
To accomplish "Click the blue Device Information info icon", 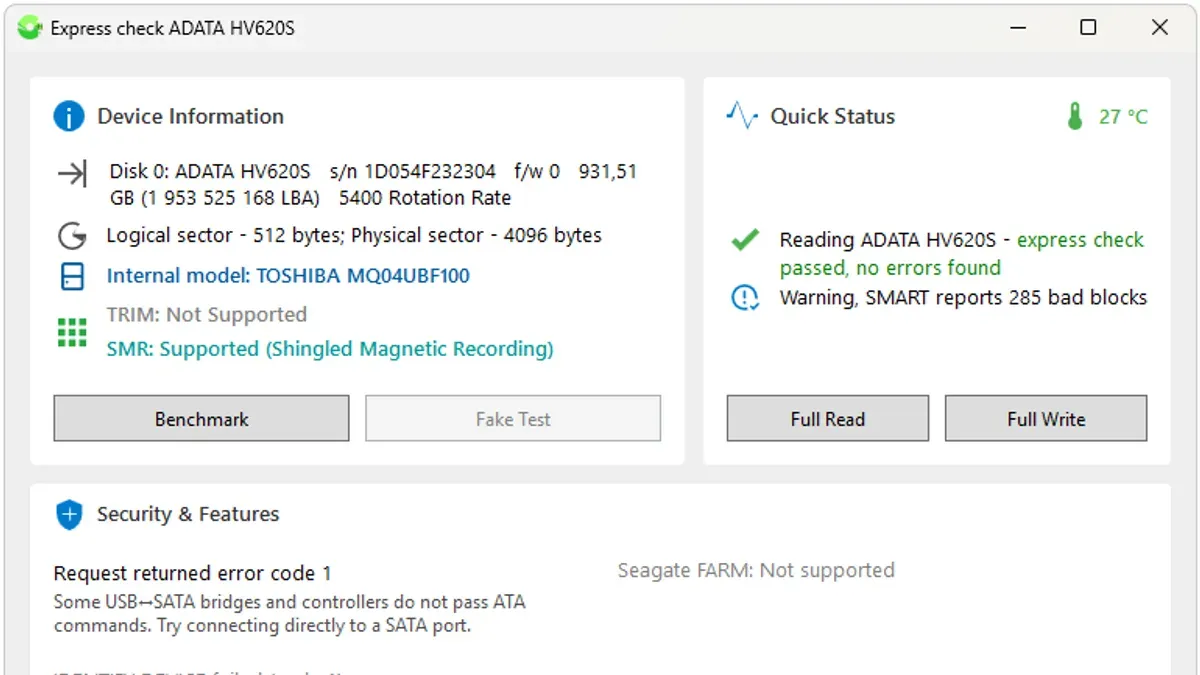I will click(68, 117).
